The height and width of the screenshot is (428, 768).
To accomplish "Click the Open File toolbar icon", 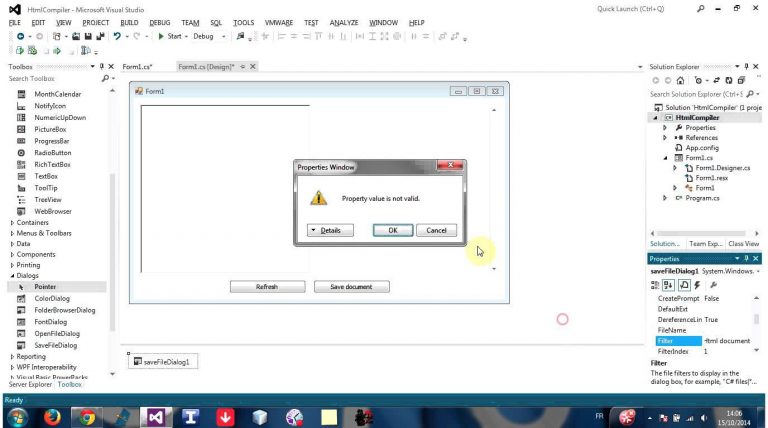I will click(76, 36).
